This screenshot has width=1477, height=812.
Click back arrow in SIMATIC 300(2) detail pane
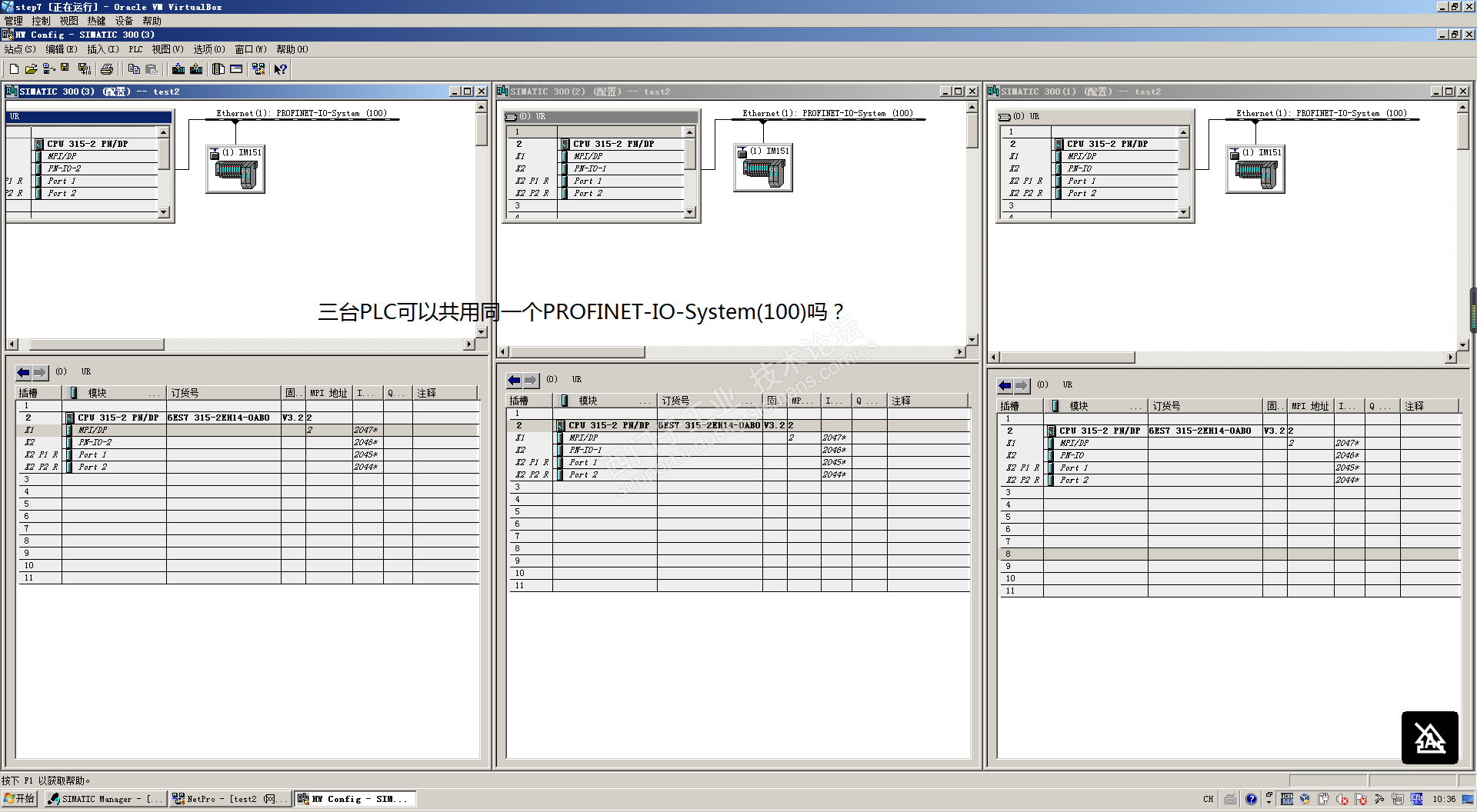(x=514, y=380)
